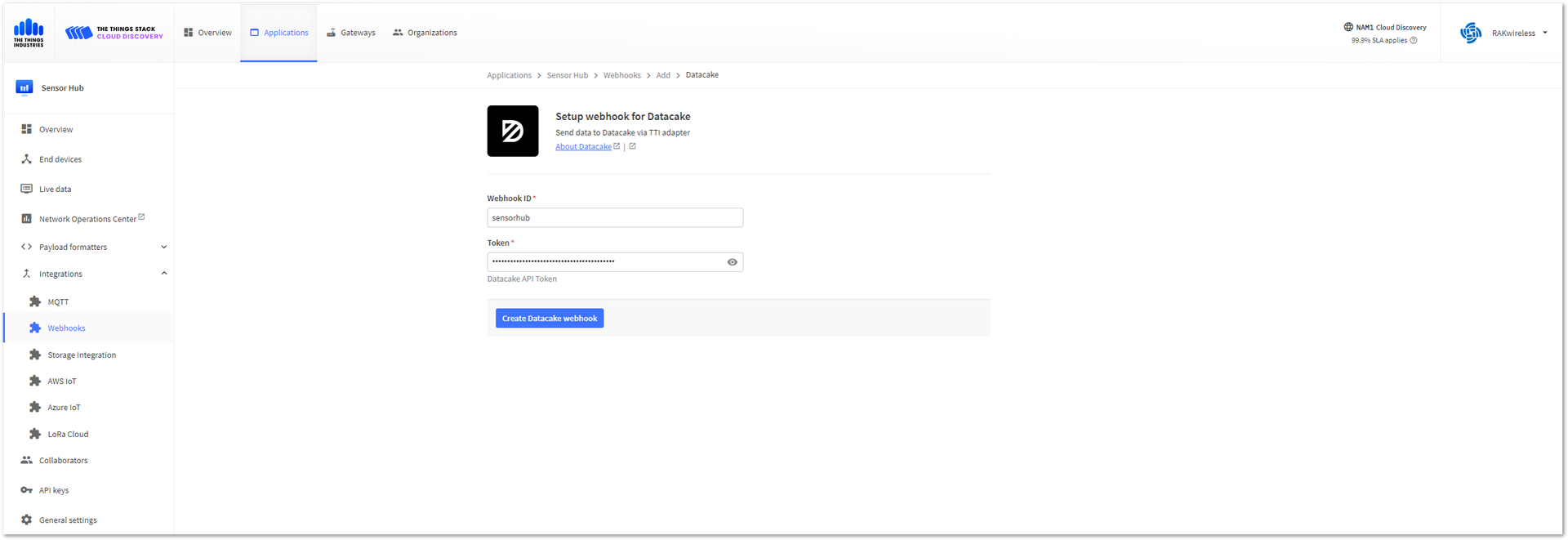Open End devices via its sidebar icon
Viewport: 1568px width, 540px height.
26,159
